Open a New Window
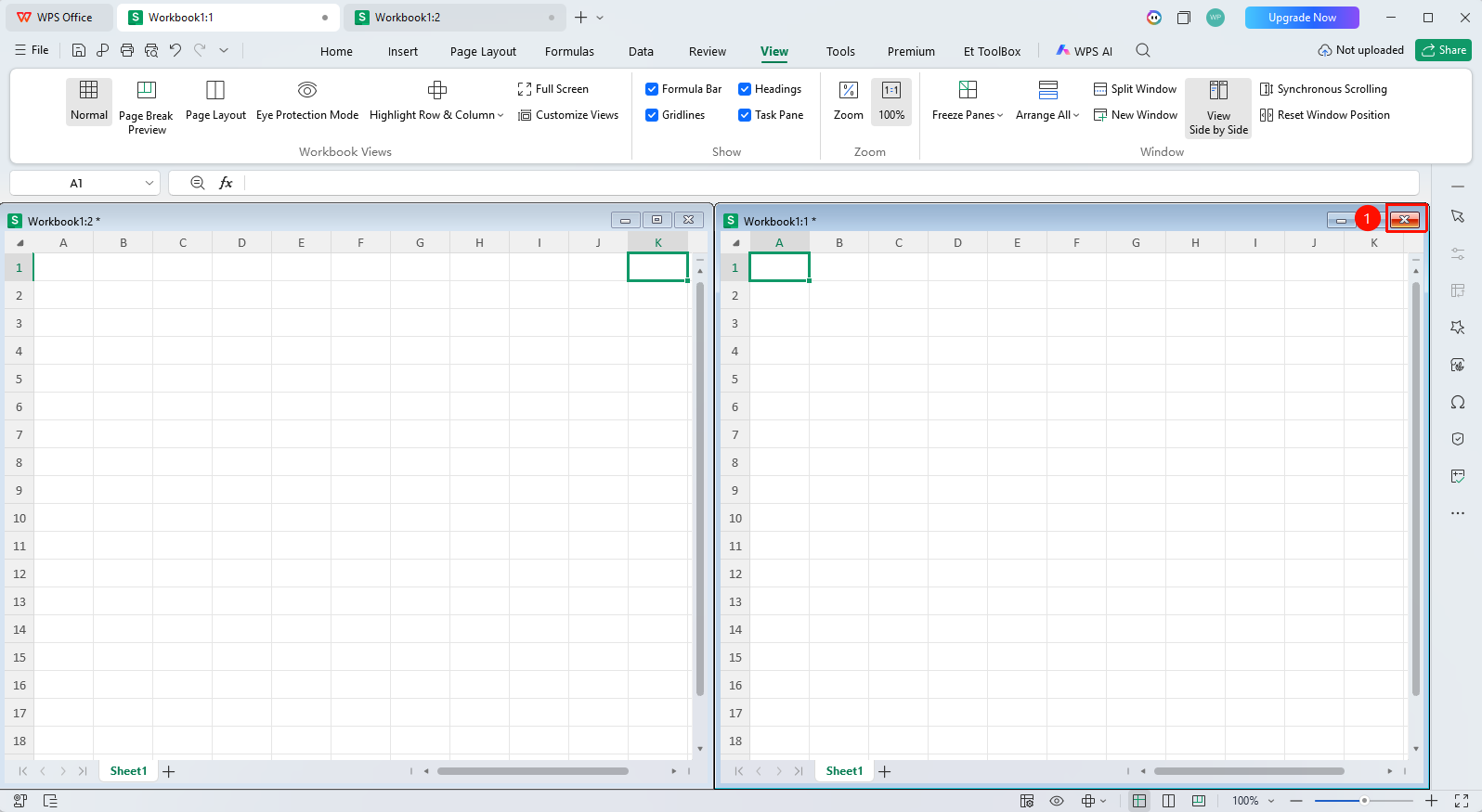Screen dimensions: 1482x812 (x=1136, y=115)
